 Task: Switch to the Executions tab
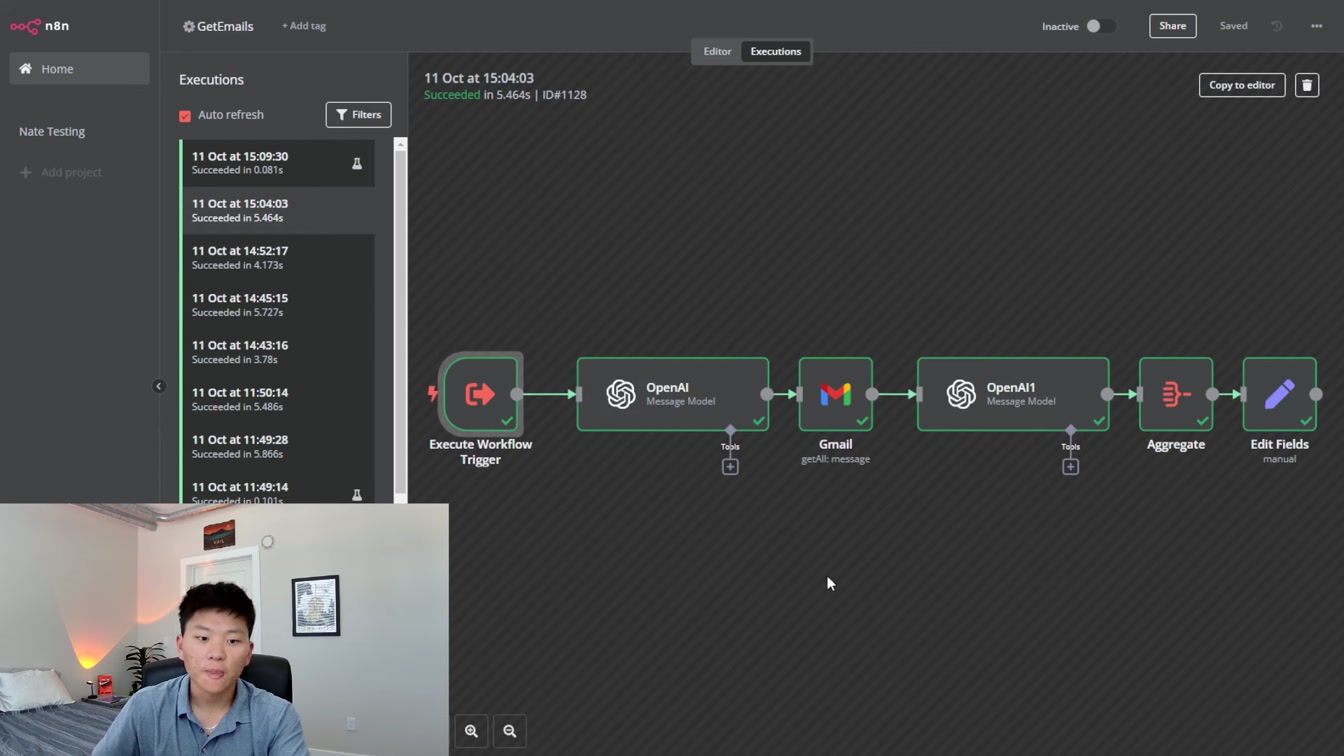point(776,51)
